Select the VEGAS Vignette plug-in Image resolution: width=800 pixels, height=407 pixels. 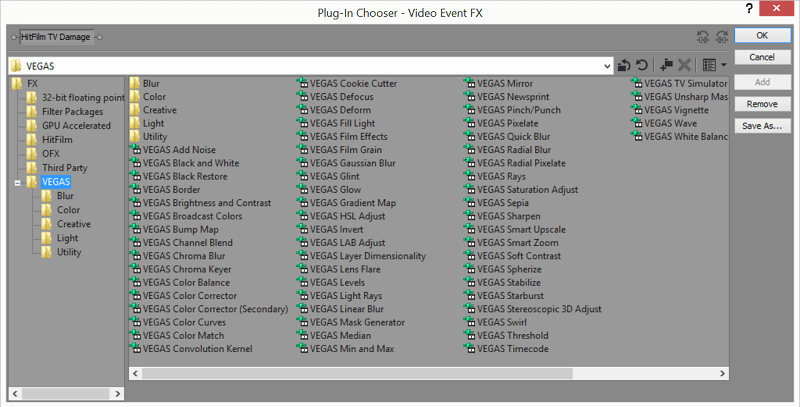tap(670, 110)
